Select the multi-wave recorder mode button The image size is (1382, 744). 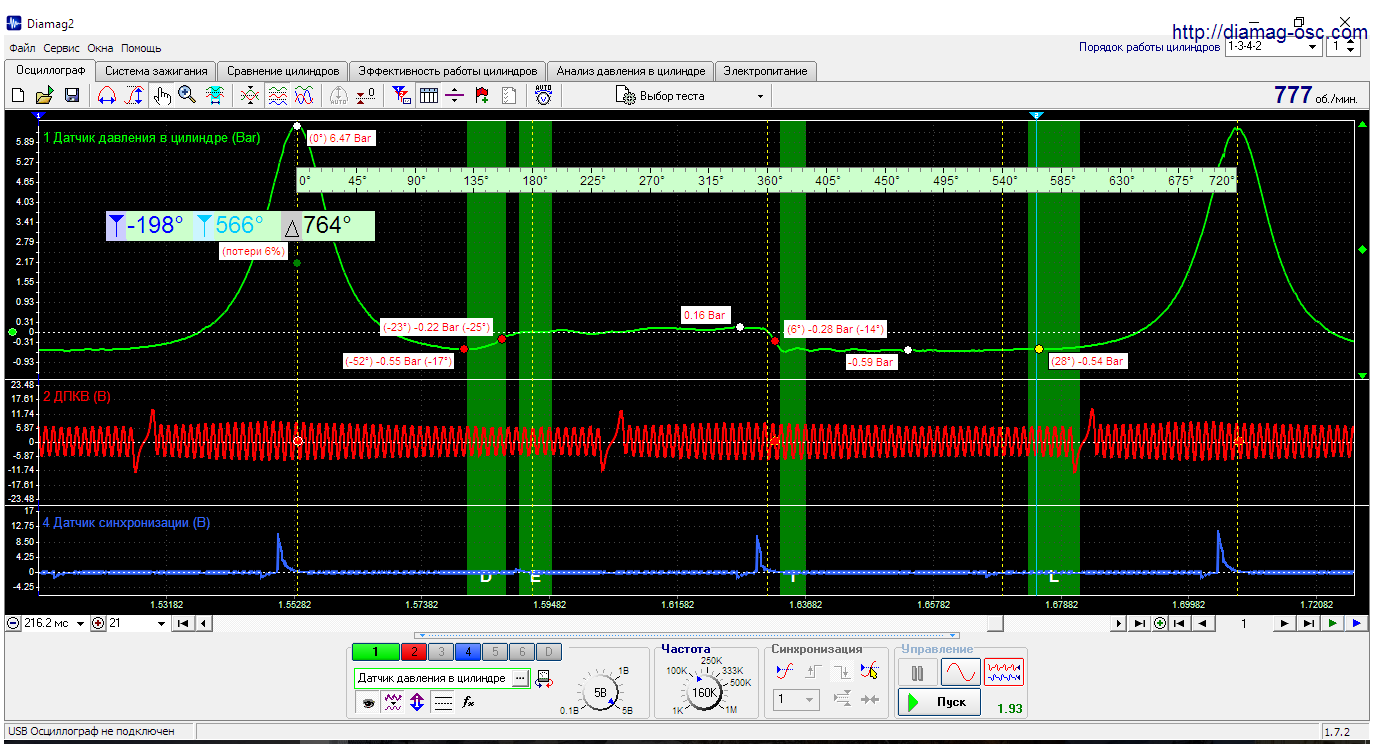1004,672
